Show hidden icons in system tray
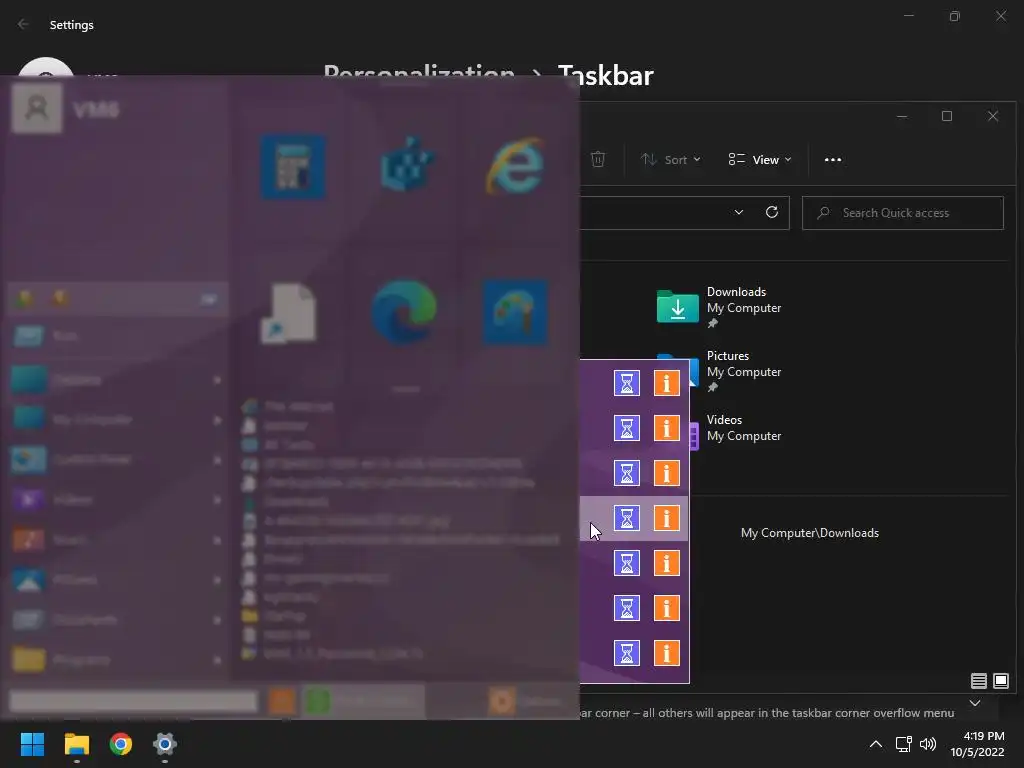Screen dimensions: 1024x768 876,744
